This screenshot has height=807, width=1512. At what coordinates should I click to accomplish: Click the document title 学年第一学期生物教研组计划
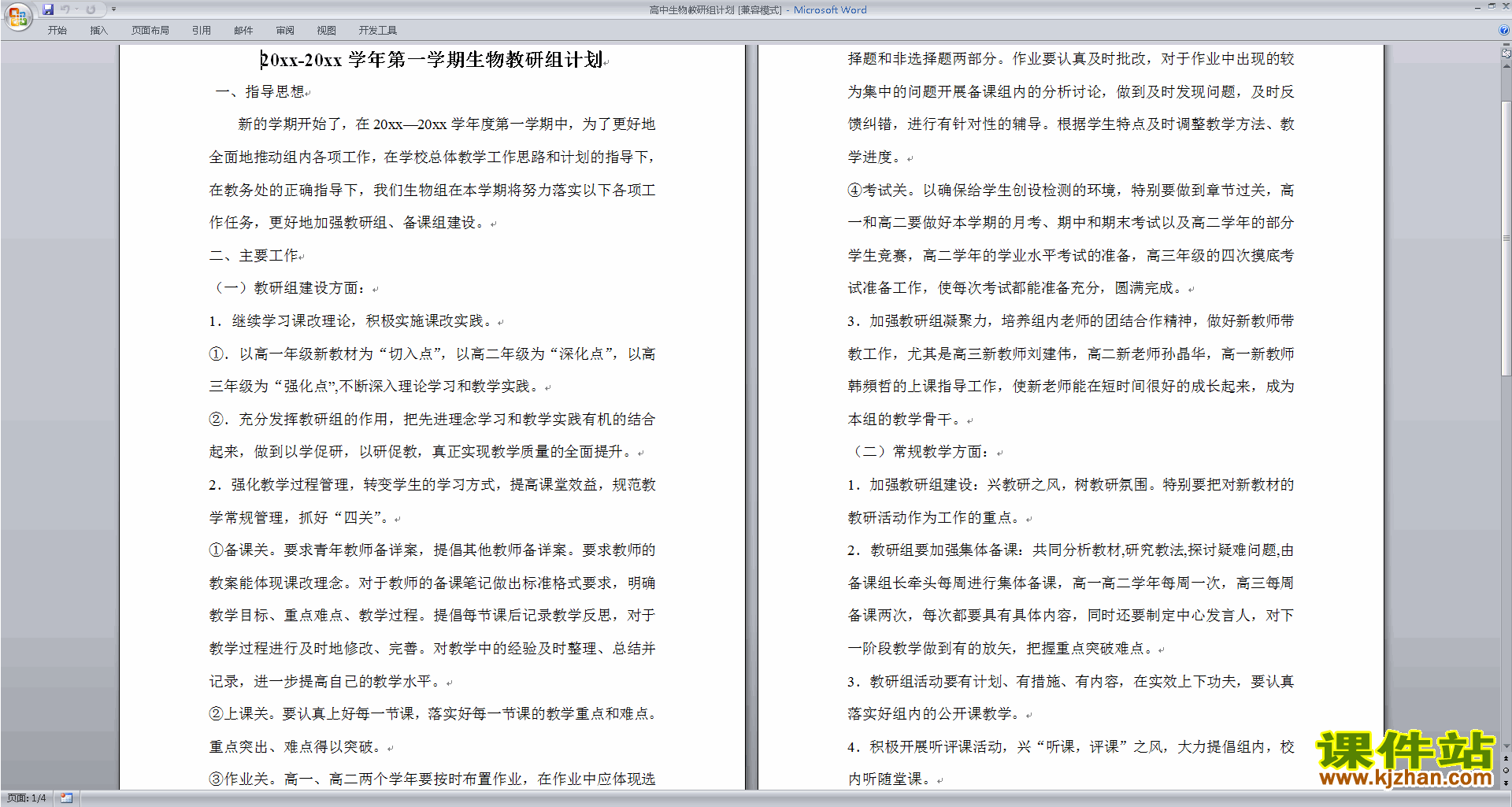(x=476, y=60)
